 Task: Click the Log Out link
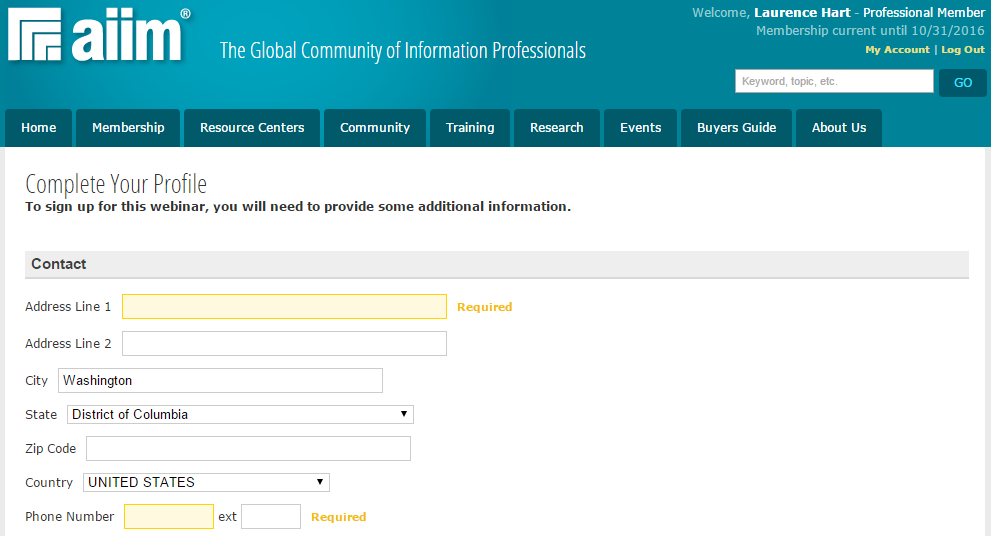pos(963,50)
